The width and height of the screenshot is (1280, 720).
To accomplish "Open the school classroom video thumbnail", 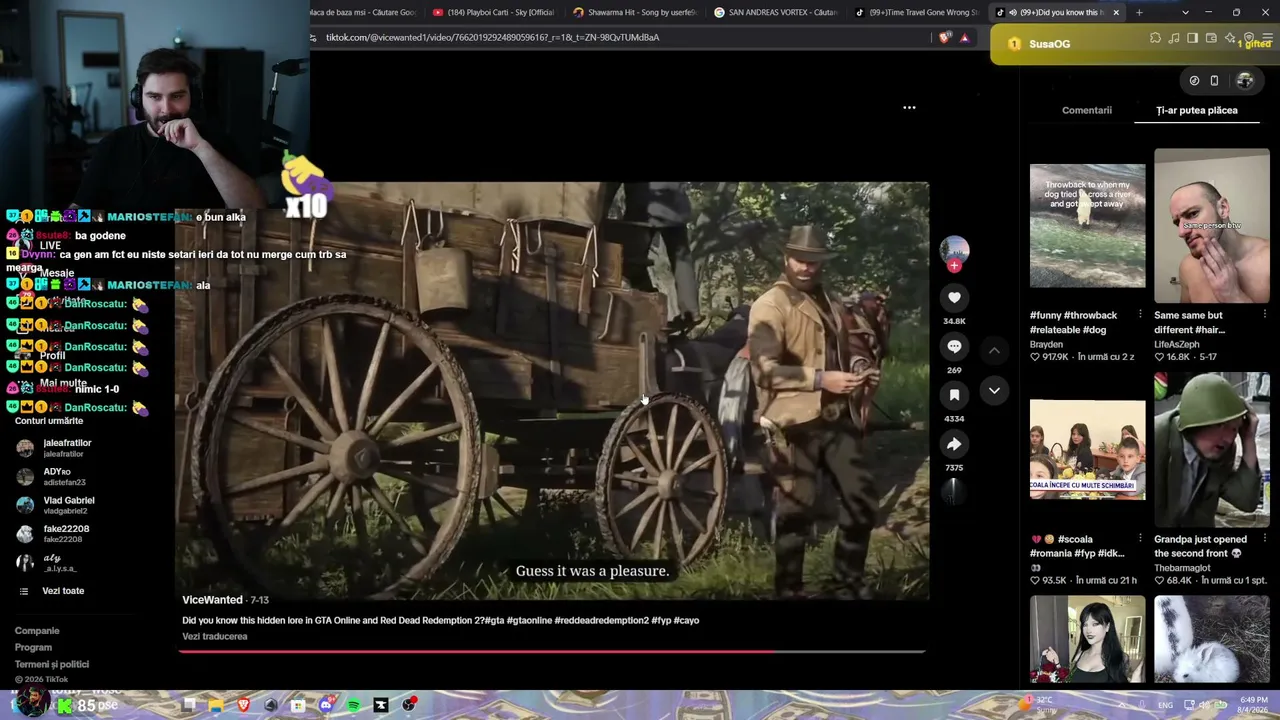I will pos(1088,450).
